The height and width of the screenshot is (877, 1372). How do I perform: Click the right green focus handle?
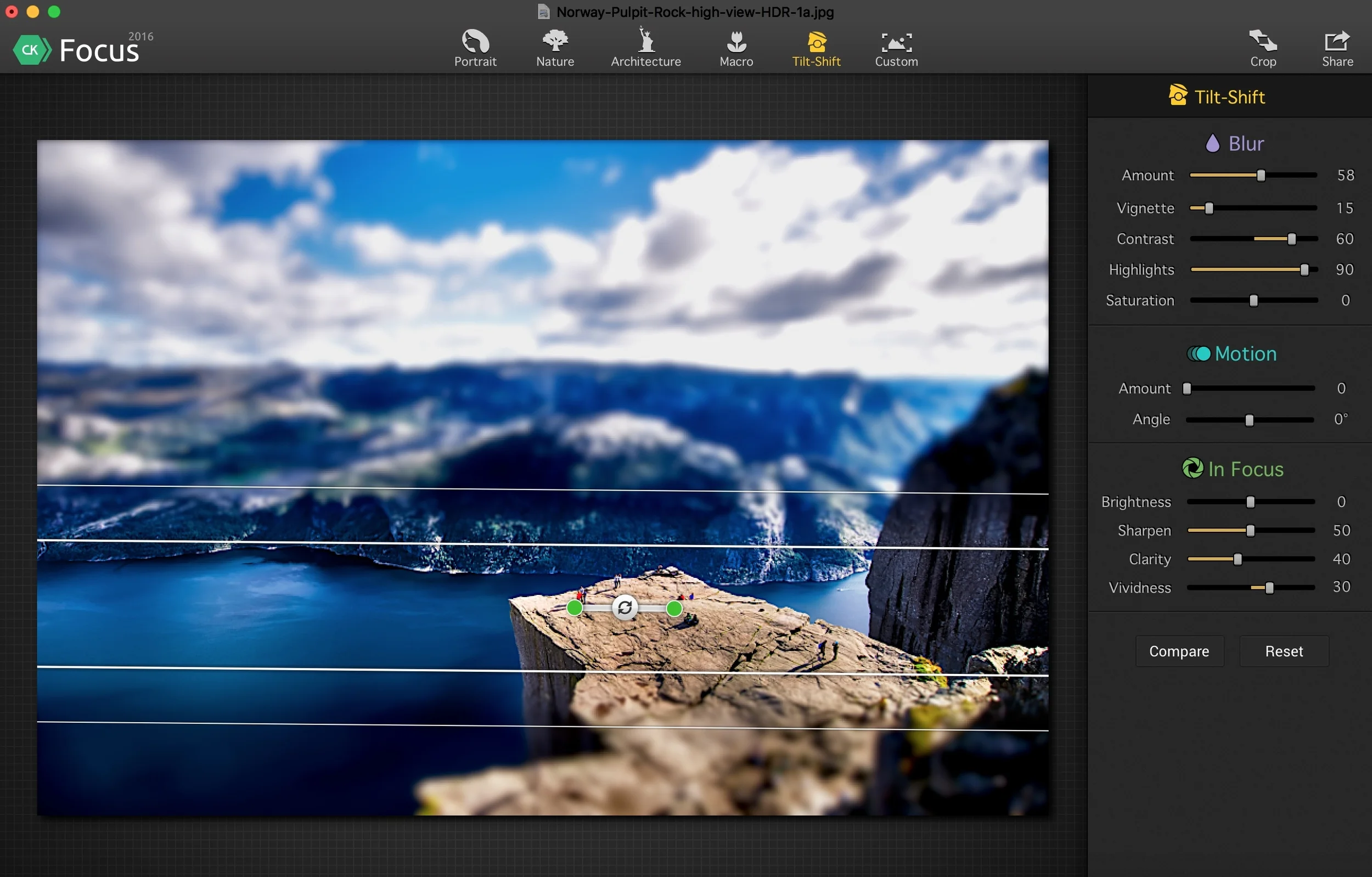674,609
